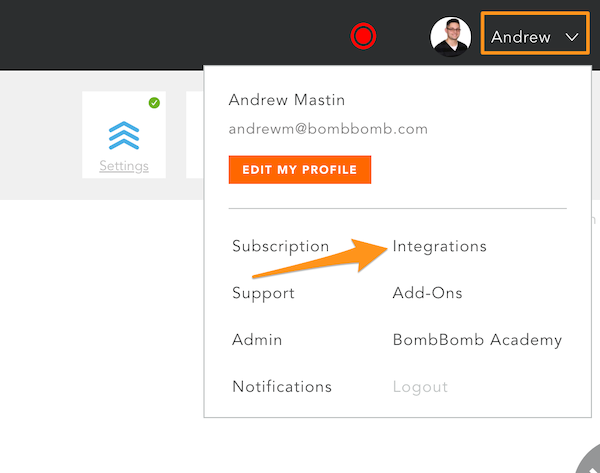The height and width of the screenshot is (473, 600).
Task: Choose Add-Ons from the account menu
Action: point(427,293)
